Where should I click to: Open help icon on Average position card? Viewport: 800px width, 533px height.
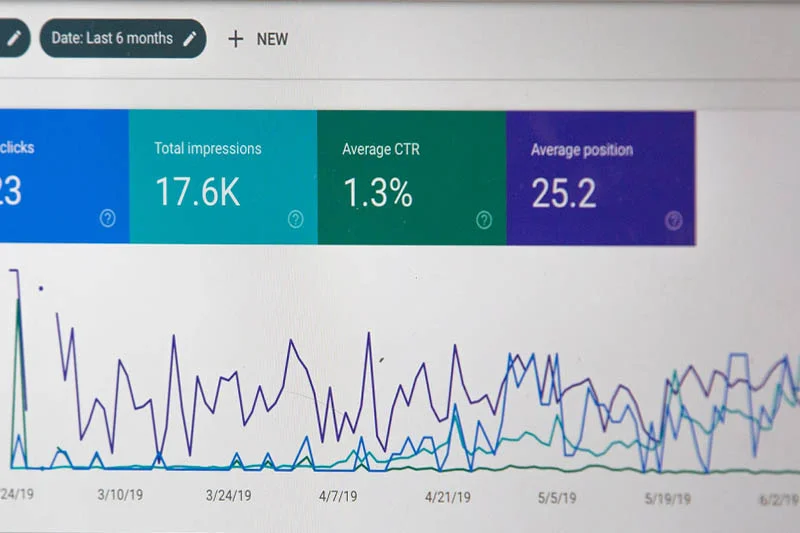coord(673,221)
